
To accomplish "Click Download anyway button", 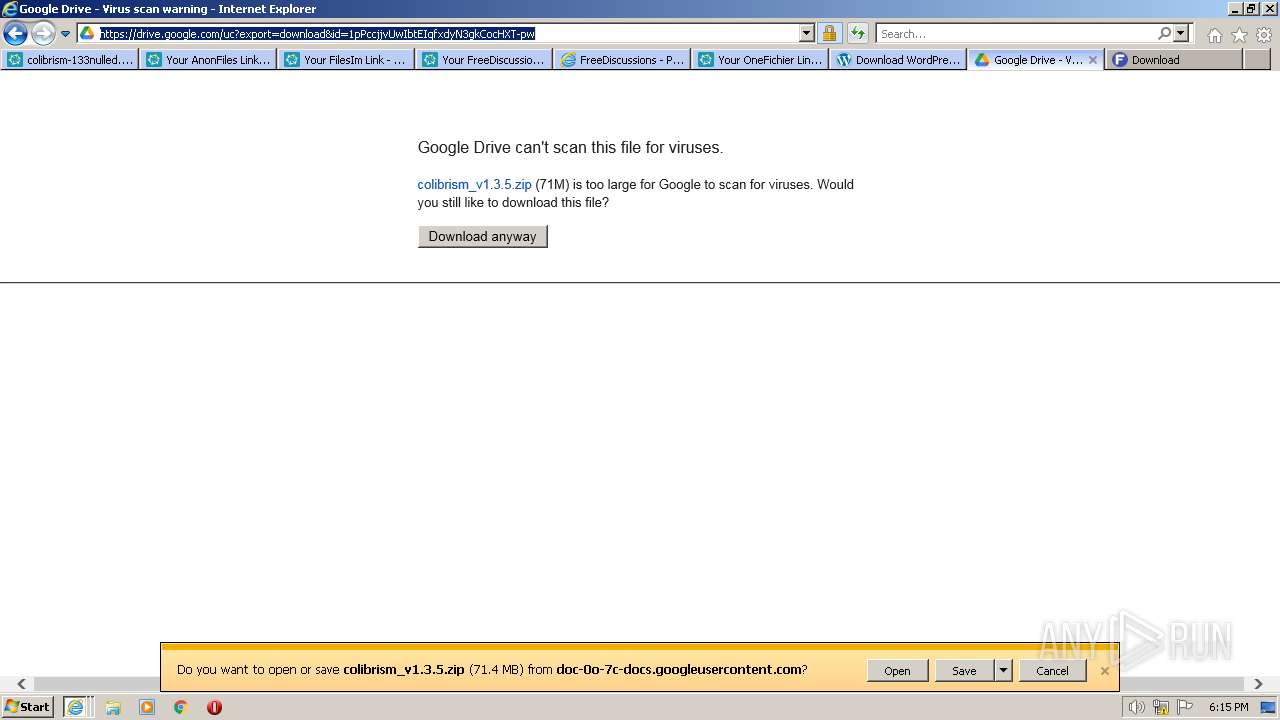I will pos(483,237).
